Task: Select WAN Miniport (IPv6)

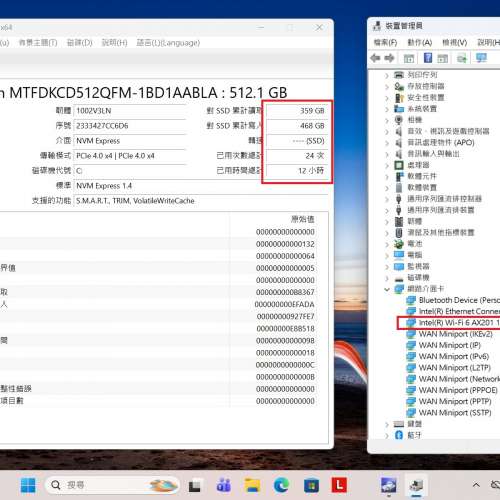Action: point(448,357)
